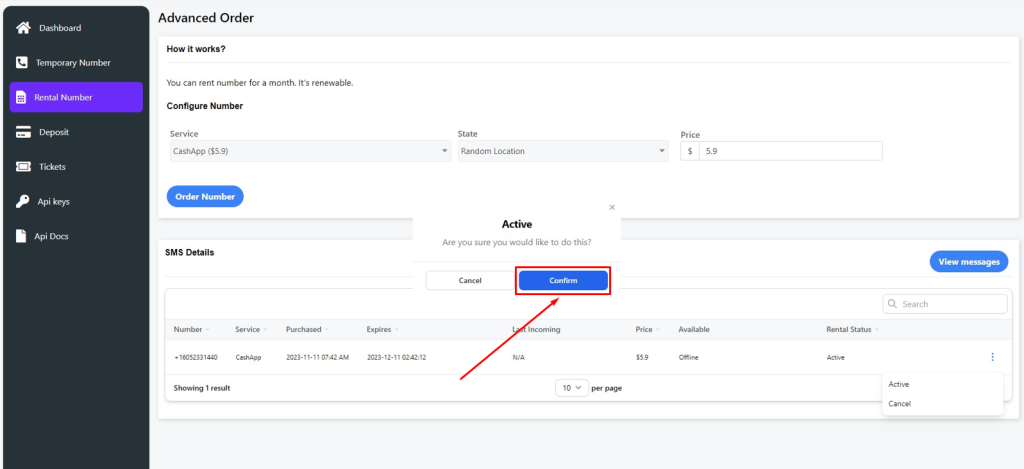Click Cancel in the confirmation dialog
Viewport: 1024px width, 469px height.
470,280
